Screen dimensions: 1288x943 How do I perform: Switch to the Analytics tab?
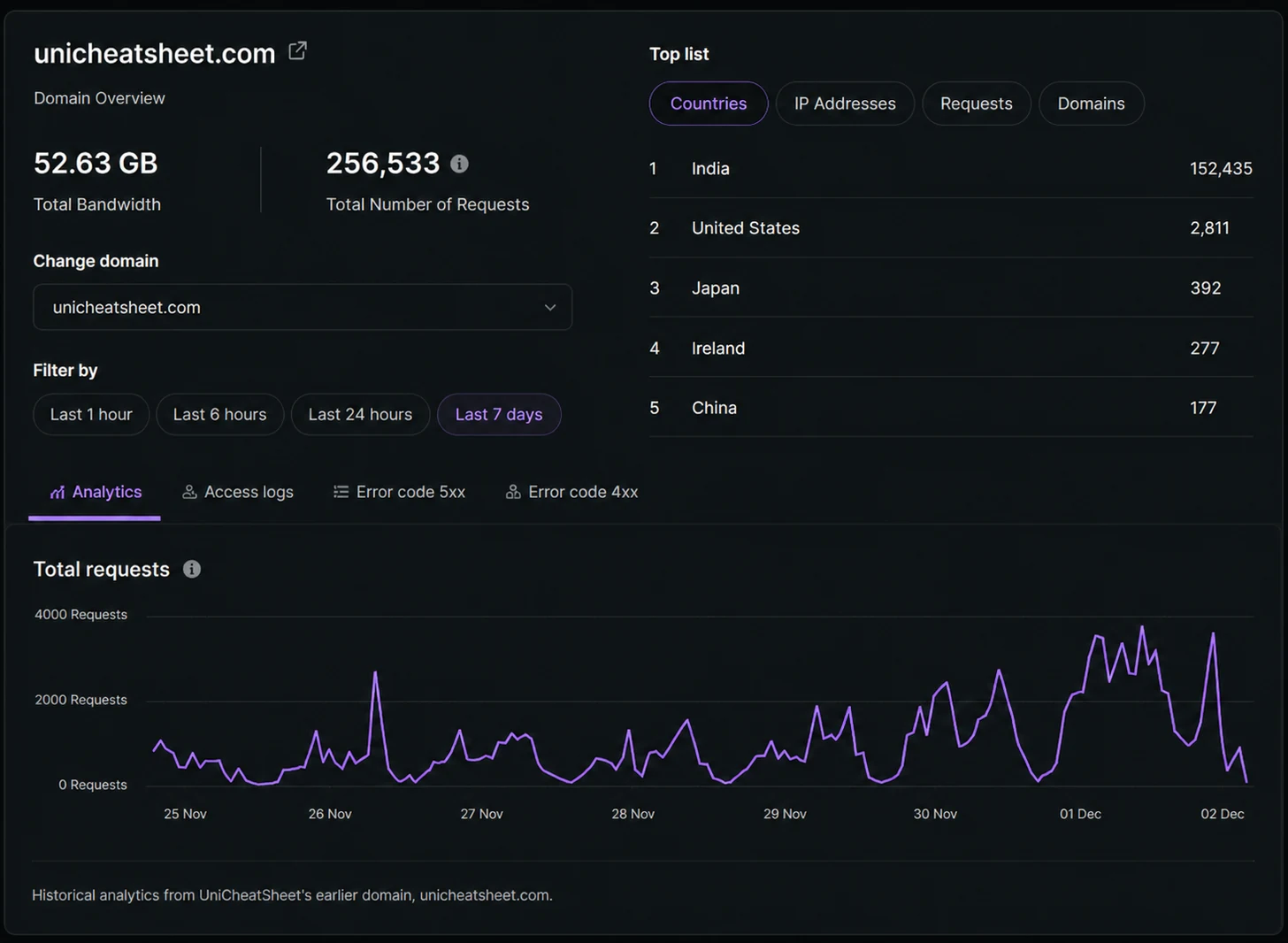click(x=95, y=494)
